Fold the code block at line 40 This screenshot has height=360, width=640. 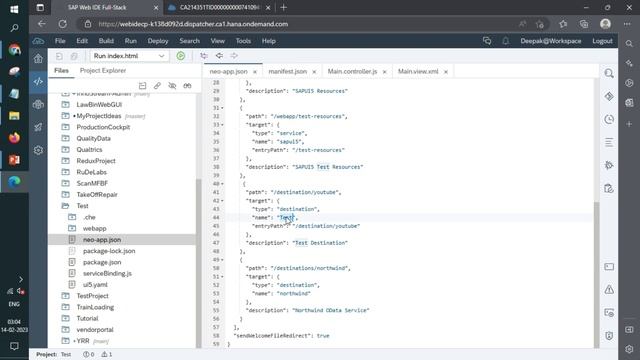click(222, 184)
